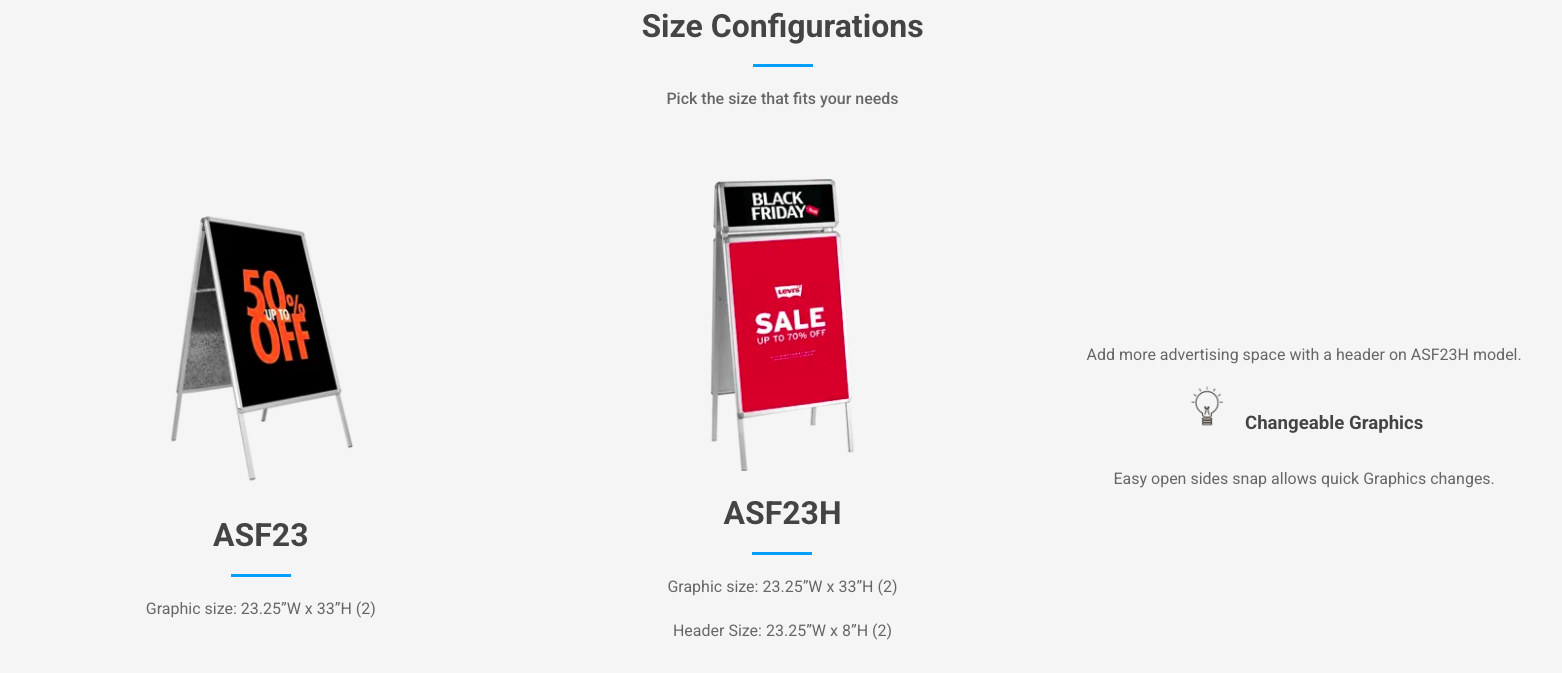Click the orange 50% OFF poster graphic
1562x673 pixels.
279,315
